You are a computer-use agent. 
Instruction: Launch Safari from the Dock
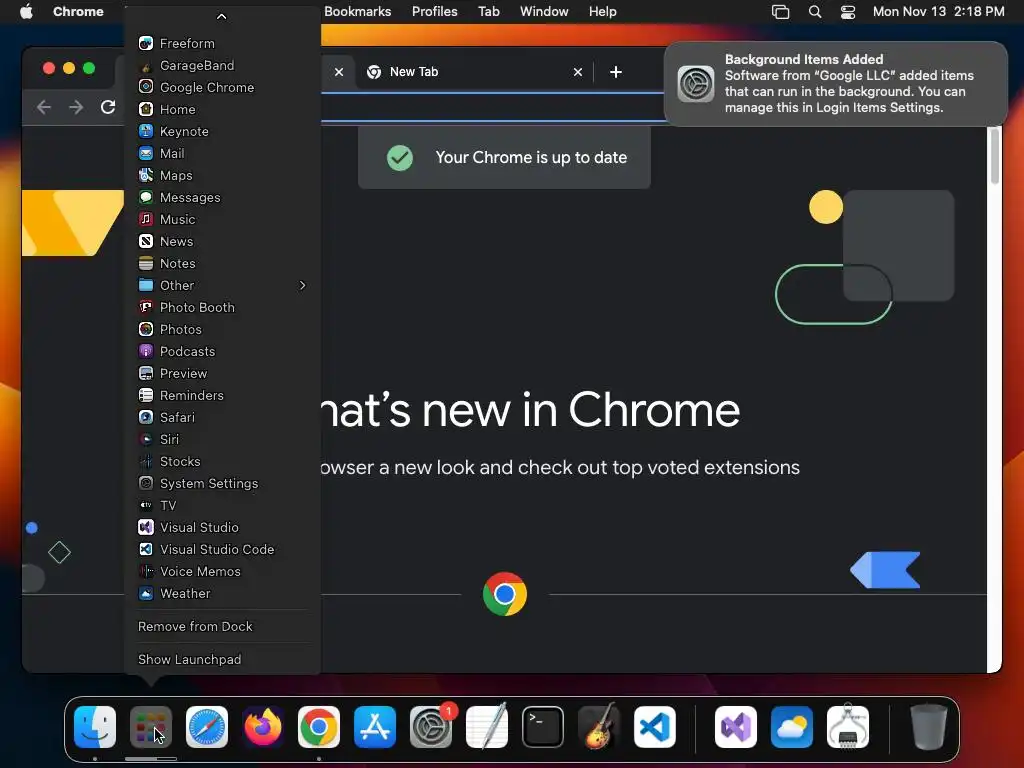coord(207,726)
